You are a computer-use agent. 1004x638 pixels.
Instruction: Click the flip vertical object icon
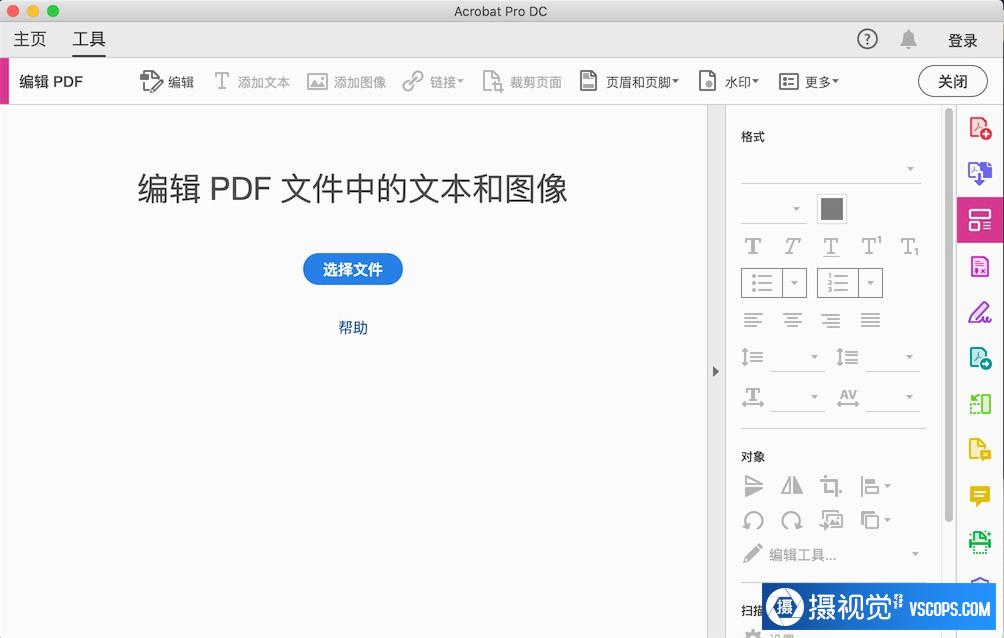tap(754, 486)
